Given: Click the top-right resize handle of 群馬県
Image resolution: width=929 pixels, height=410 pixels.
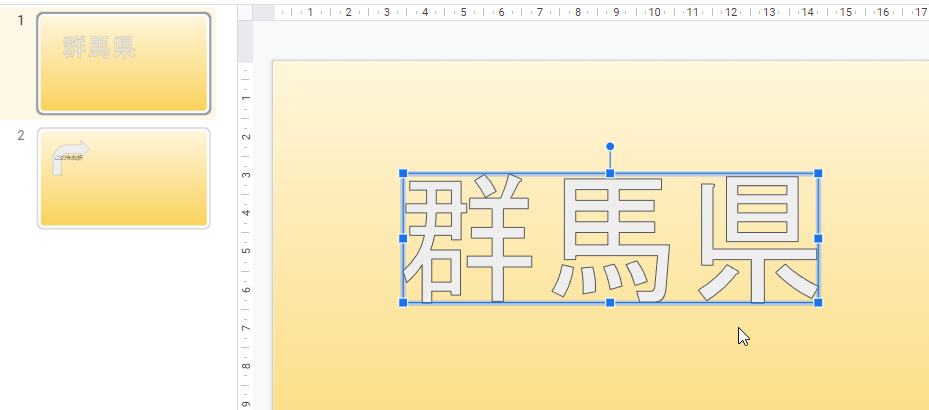Looking at the screenshot, I should coord(818,173).
